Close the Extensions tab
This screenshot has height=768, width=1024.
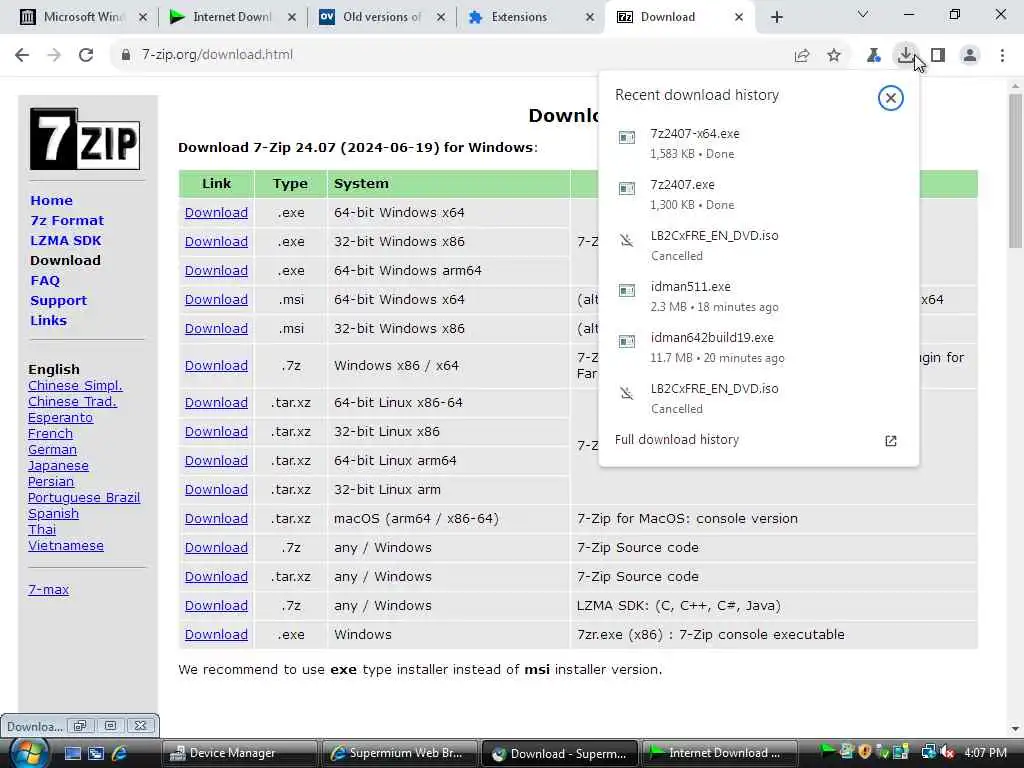[x=590, y=17]
